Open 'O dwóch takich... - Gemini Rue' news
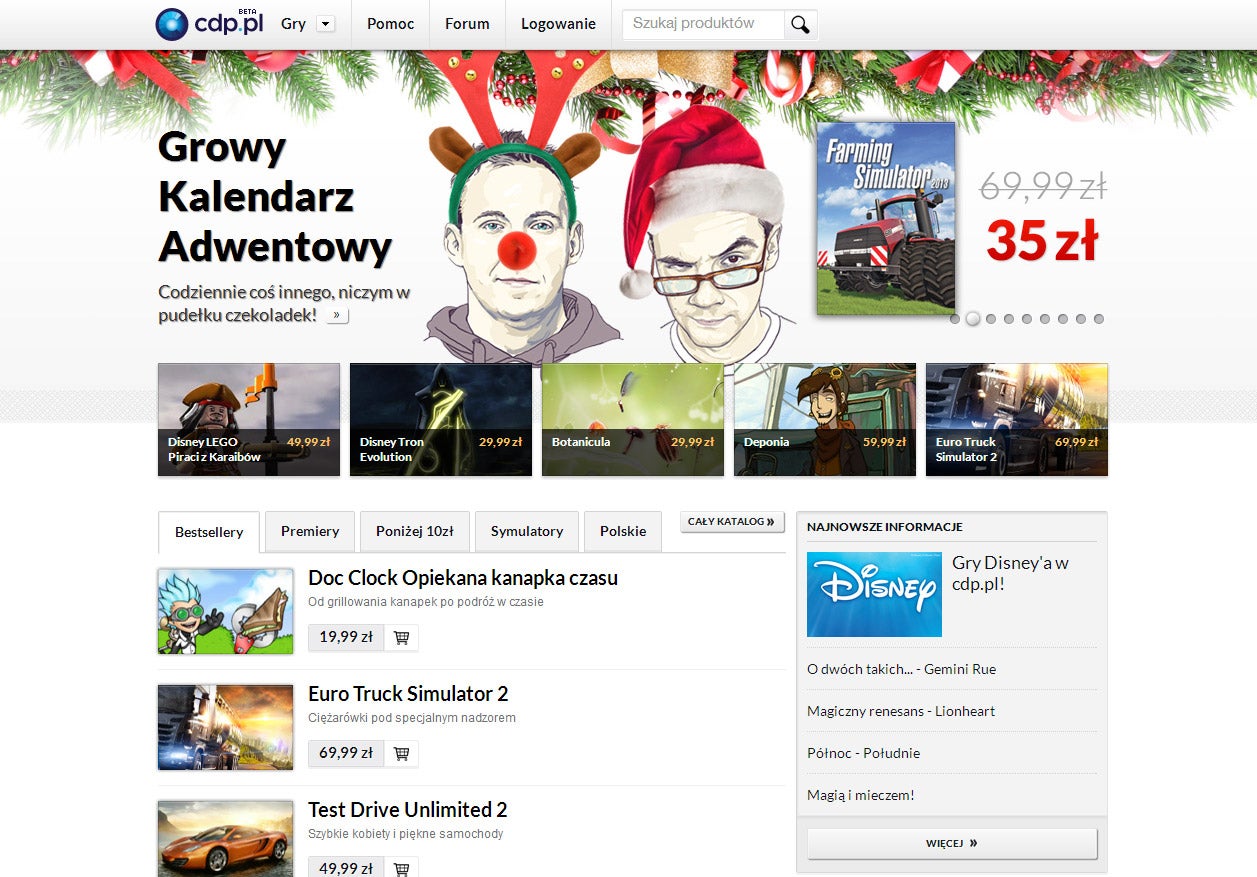 pyautogui.click(x=901, y=669)
